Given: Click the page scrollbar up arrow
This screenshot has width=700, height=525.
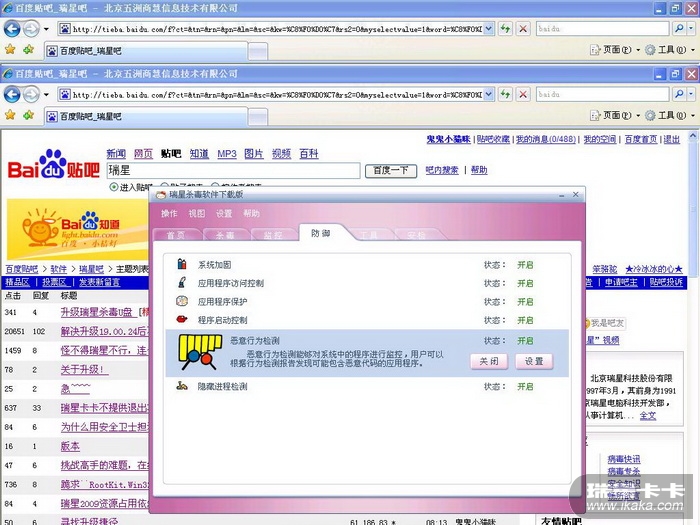Looking at the screenshot, I should 692,135.
